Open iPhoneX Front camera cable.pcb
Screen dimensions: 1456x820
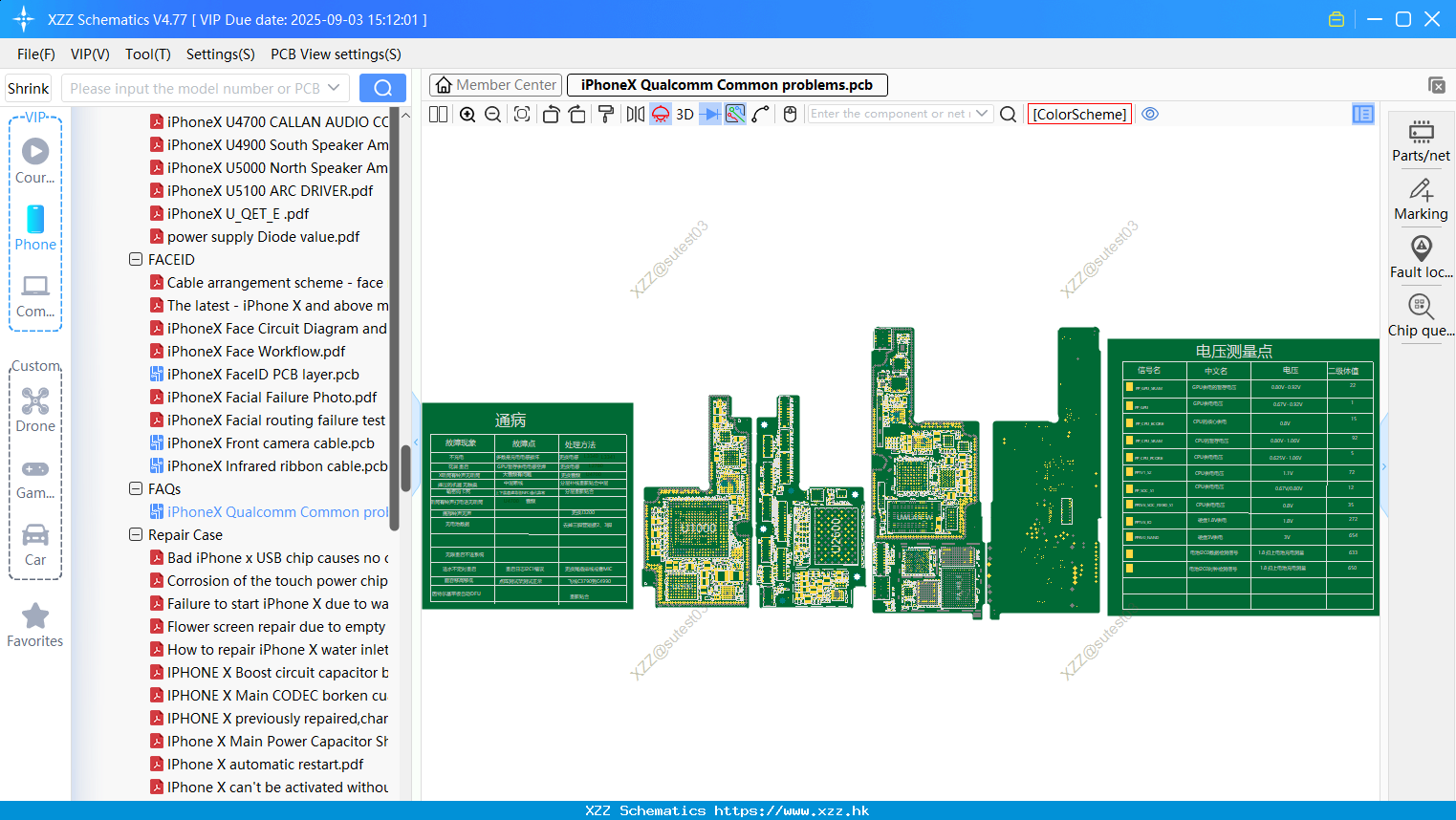tap(271, 442)
